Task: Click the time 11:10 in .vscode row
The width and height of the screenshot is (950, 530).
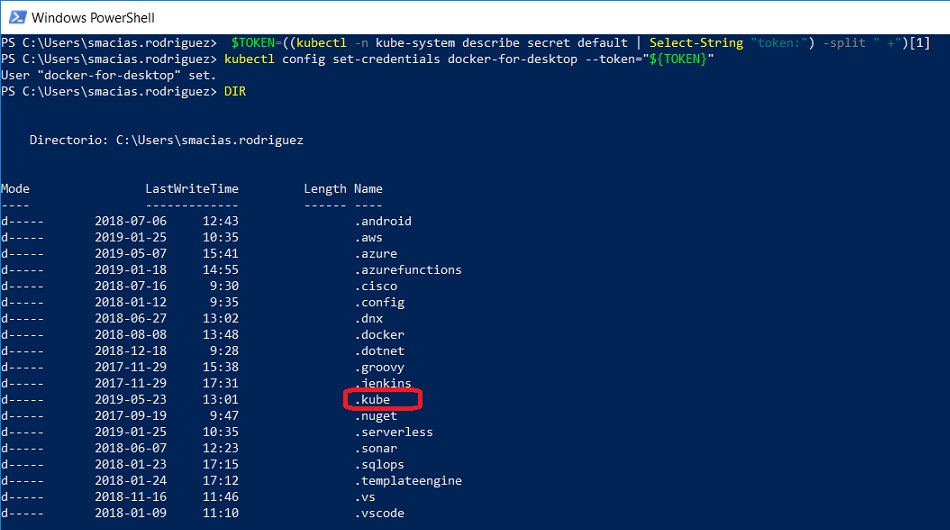Action: [x=221, y=513]
